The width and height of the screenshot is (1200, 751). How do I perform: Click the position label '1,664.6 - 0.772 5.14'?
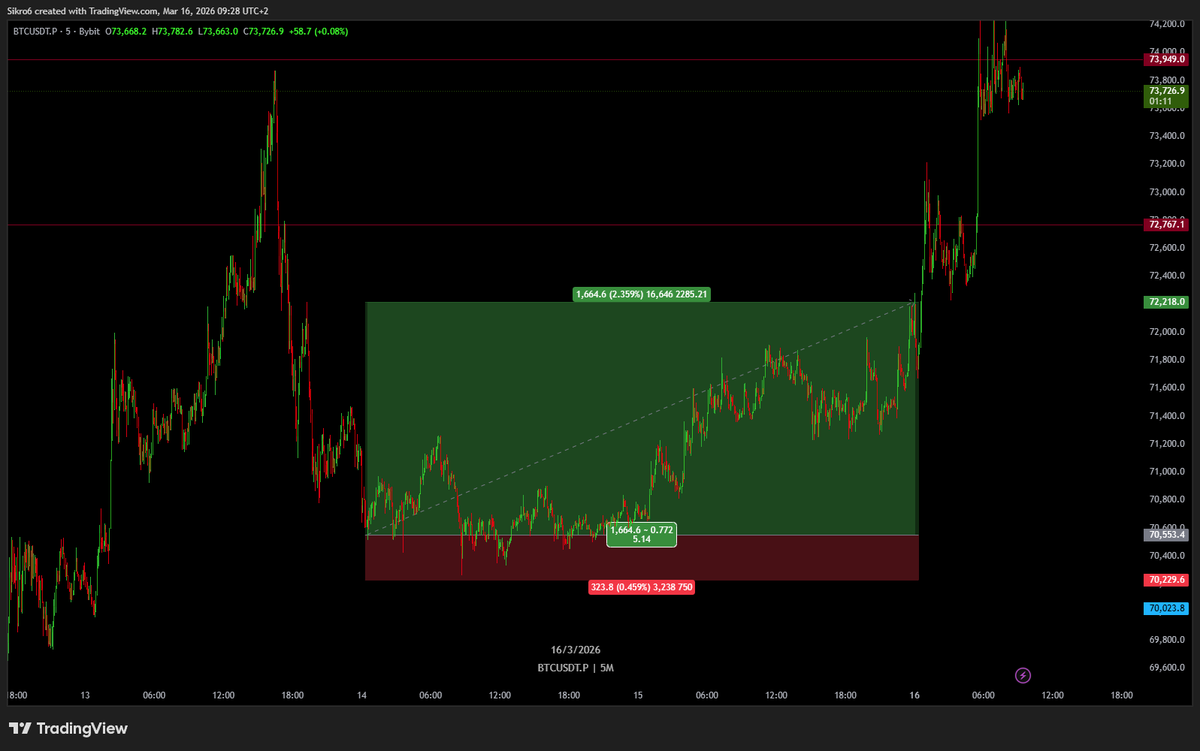click(642, 534)
